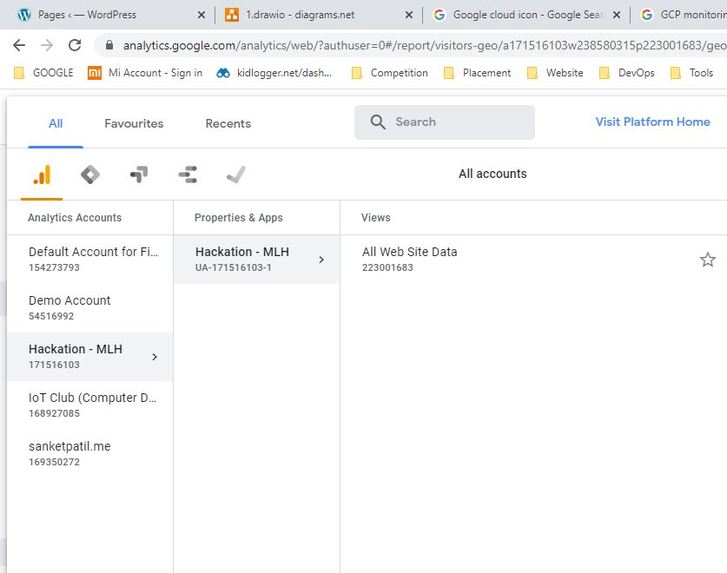Open the Website bookmarks folder
Screen dimensions: 727x573
(555, 73)
